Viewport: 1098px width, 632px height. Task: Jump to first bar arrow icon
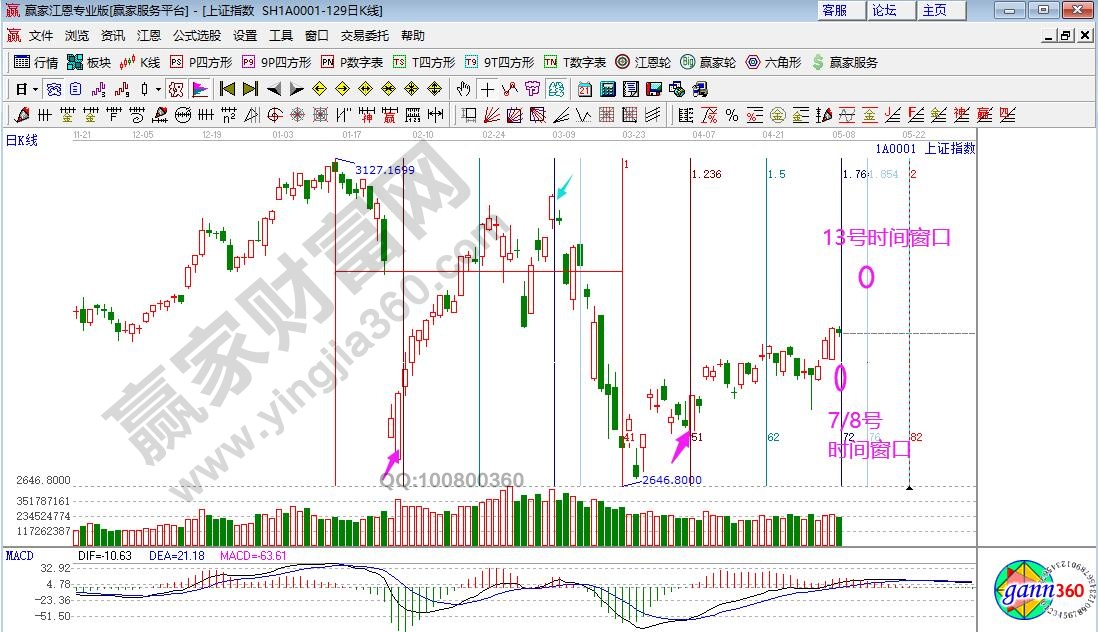coord(228,89)
